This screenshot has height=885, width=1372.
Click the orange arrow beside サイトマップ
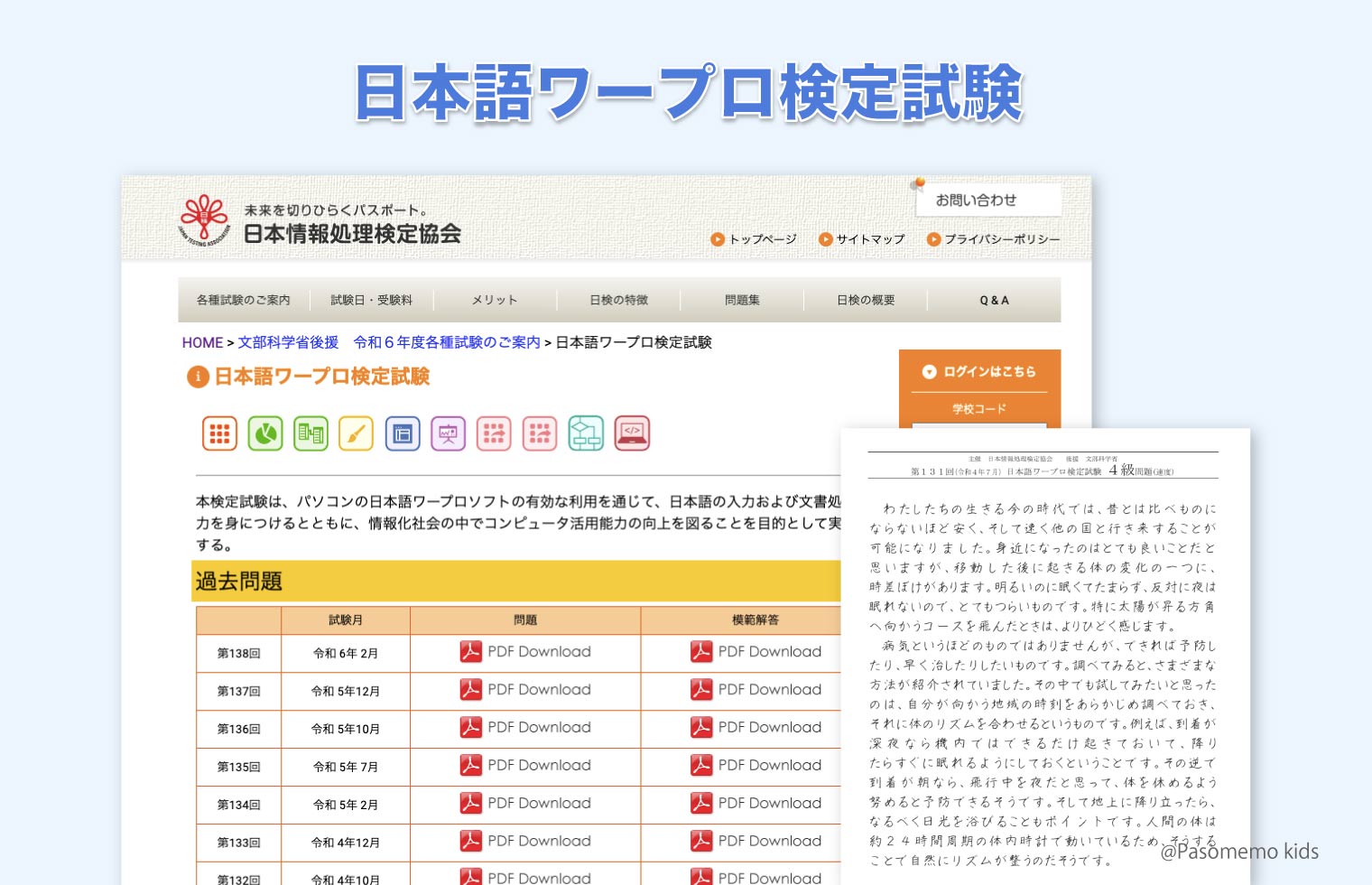(x=825, y=239)
